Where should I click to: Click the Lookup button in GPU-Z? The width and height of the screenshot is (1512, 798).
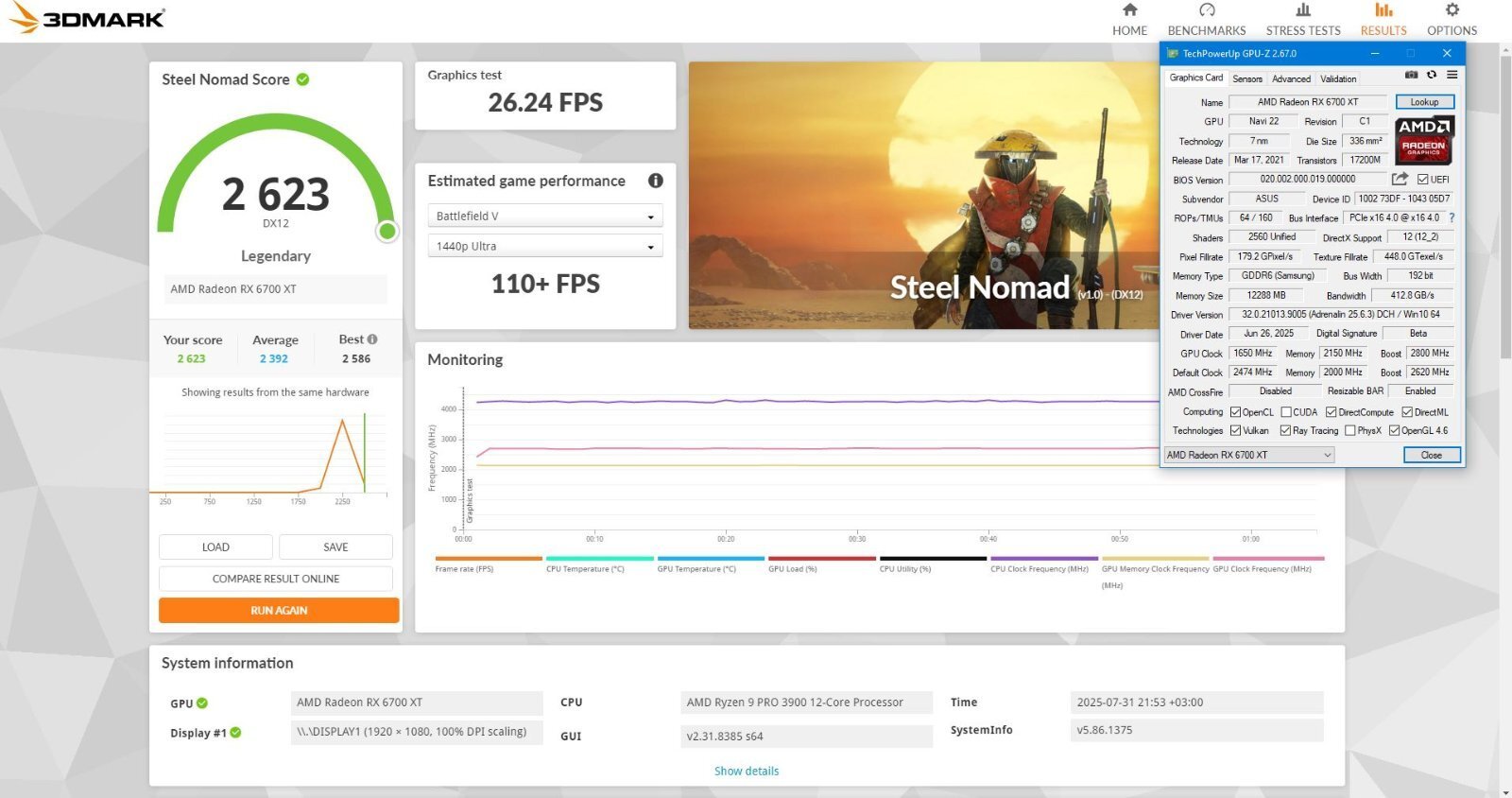pos(1425,102)
